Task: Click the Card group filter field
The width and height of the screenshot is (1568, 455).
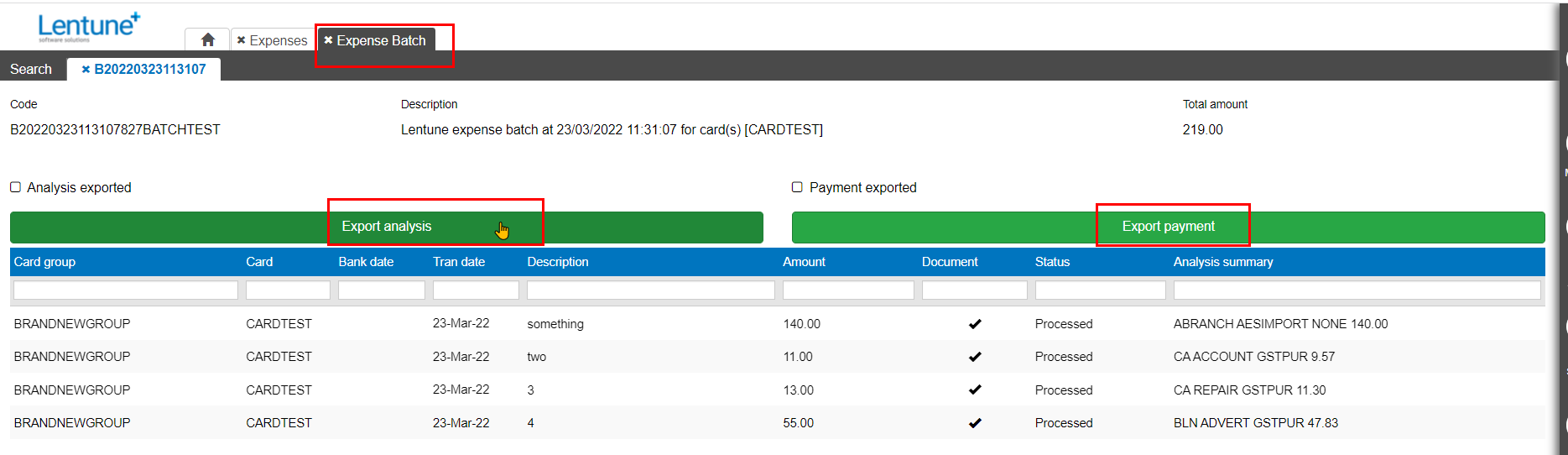Action: [x=126, y=290]
